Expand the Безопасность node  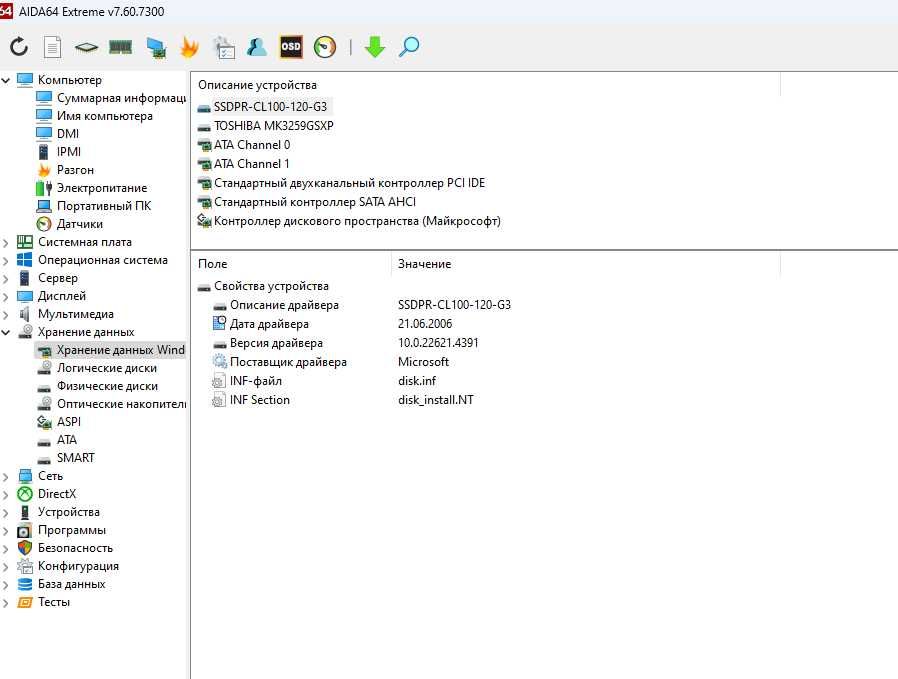(x=6, y=548)
